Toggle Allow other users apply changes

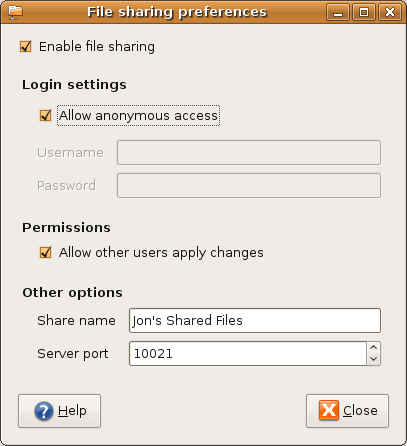point(46,252)
